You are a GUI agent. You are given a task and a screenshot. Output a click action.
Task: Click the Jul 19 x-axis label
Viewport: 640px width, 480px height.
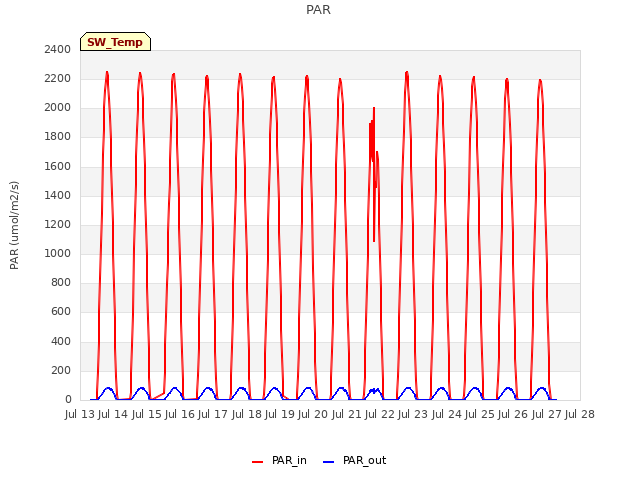(x=280, y=414)
